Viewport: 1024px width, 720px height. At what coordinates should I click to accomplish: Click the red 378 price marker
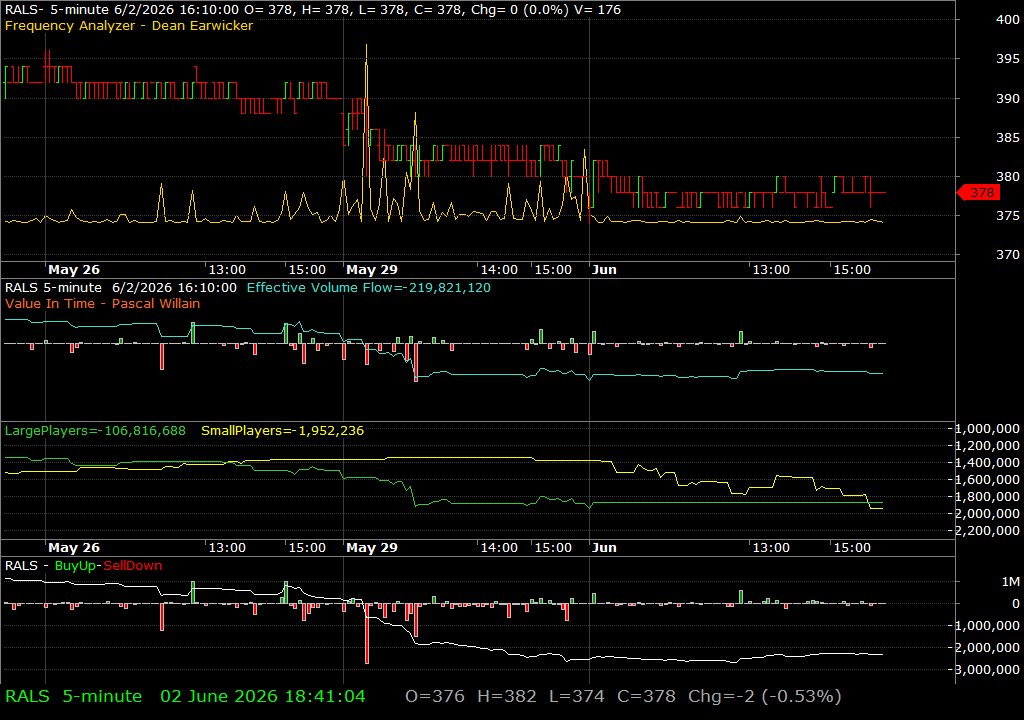point(978,192)
